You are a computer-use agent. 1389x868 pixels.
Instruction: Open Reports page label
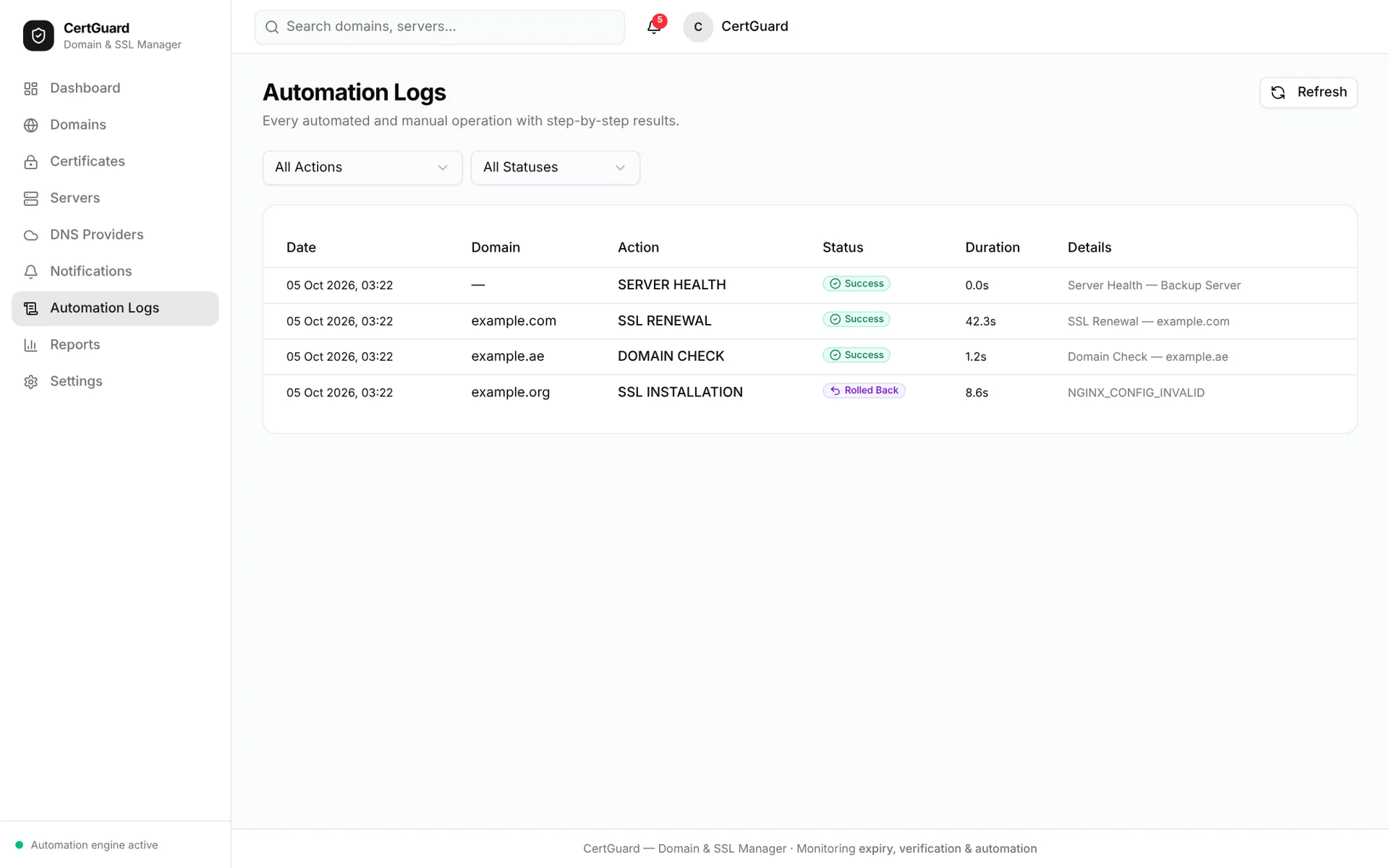[x=75, y=345]
